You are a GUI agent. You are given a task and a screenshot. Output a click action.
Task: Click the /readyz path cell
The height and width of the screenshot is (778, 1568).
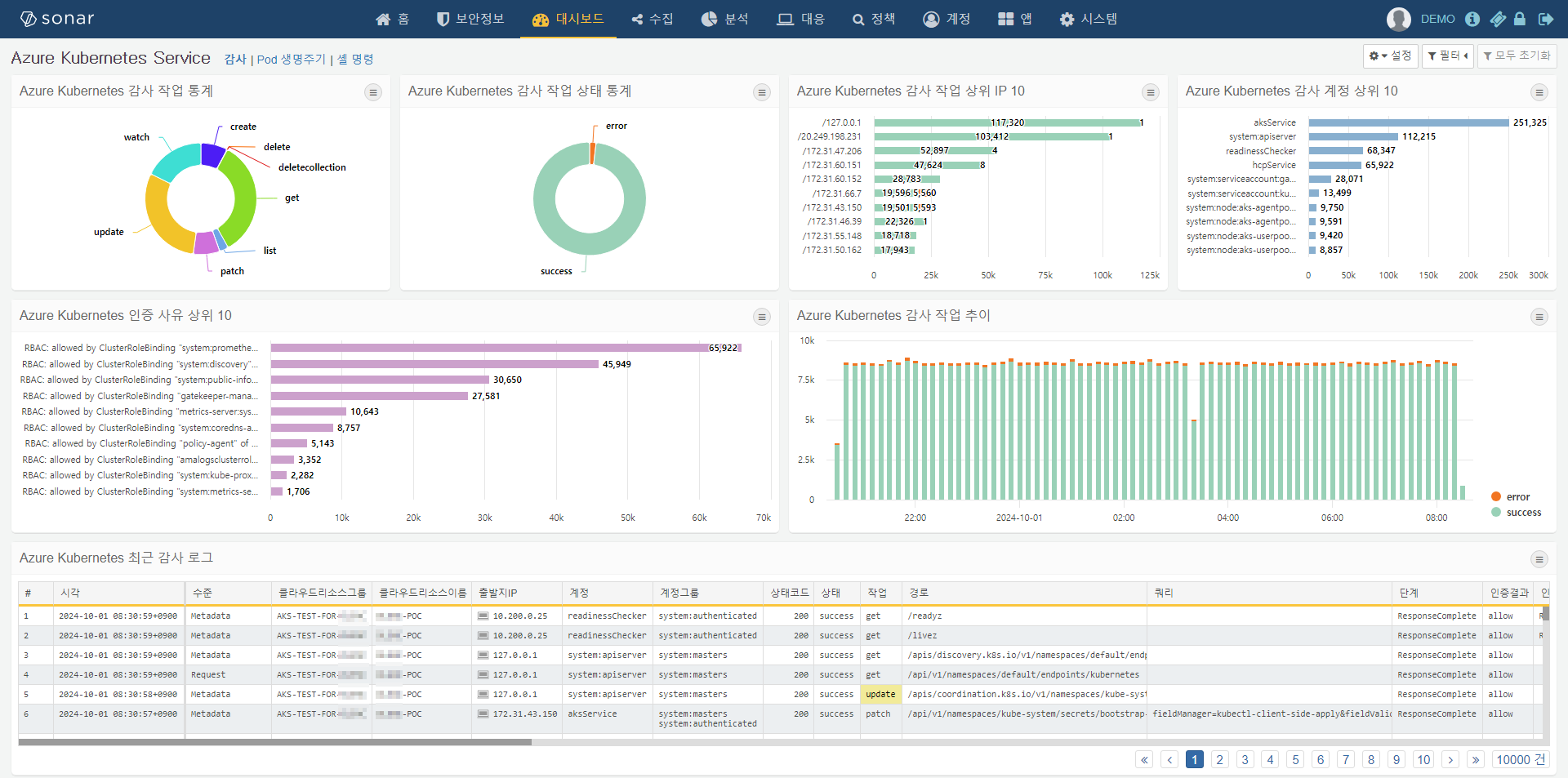(x=1024, y=616)
